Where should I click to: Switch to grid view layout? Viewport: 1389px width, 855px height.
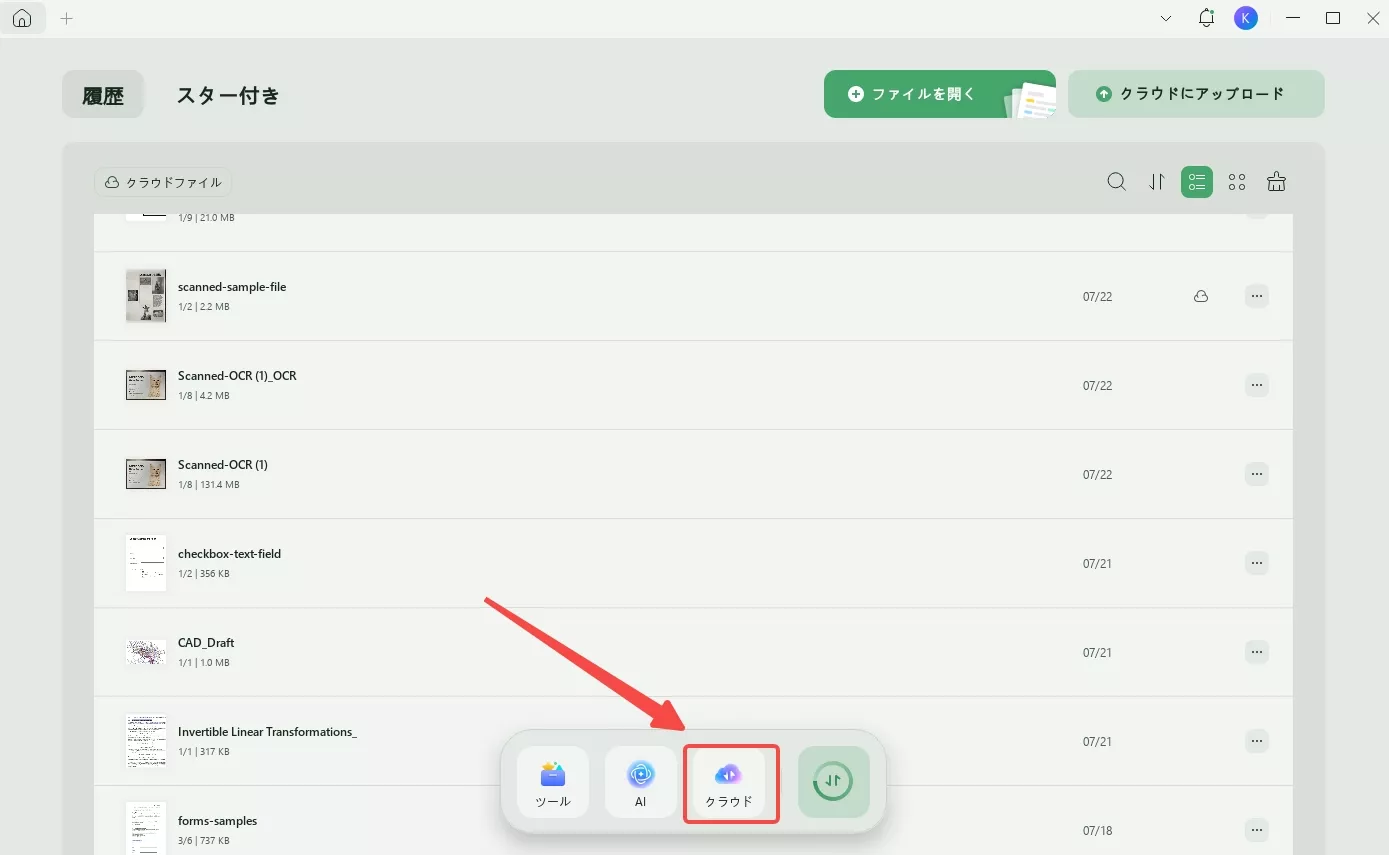coord(1237,182)
